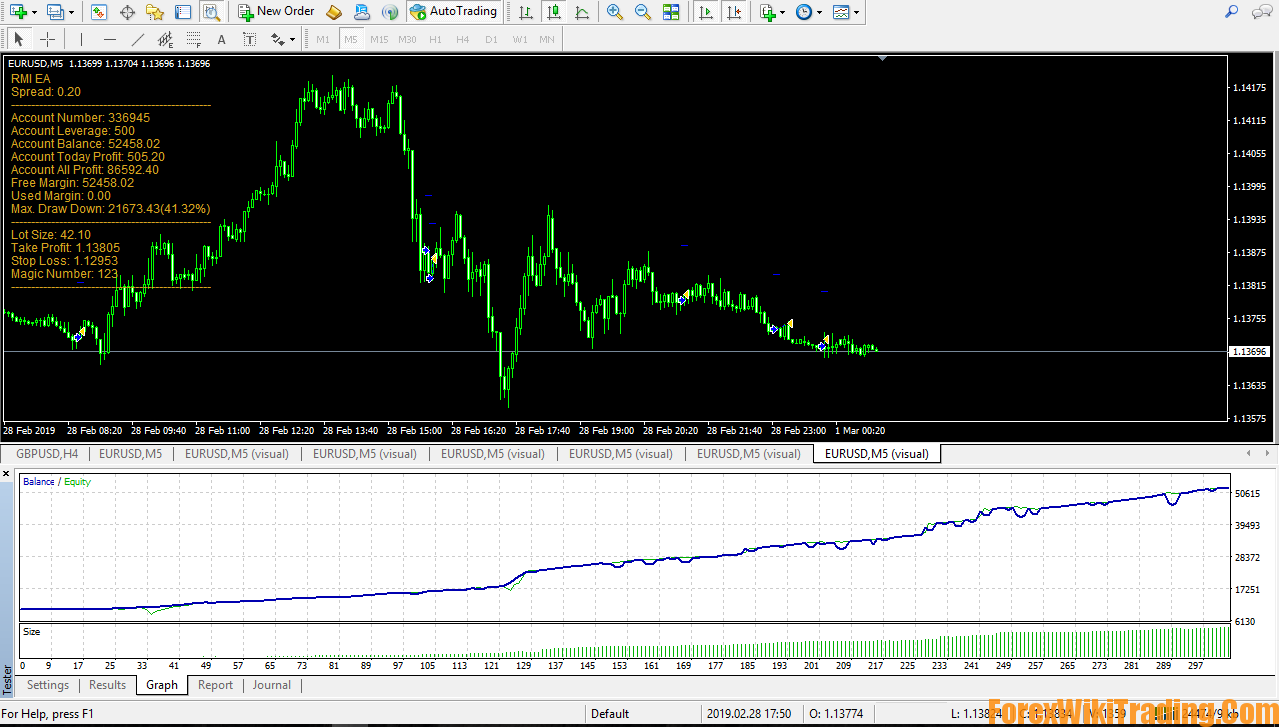
Task: Expand the Profiles dropdown arrow
Action: [71, 12]
